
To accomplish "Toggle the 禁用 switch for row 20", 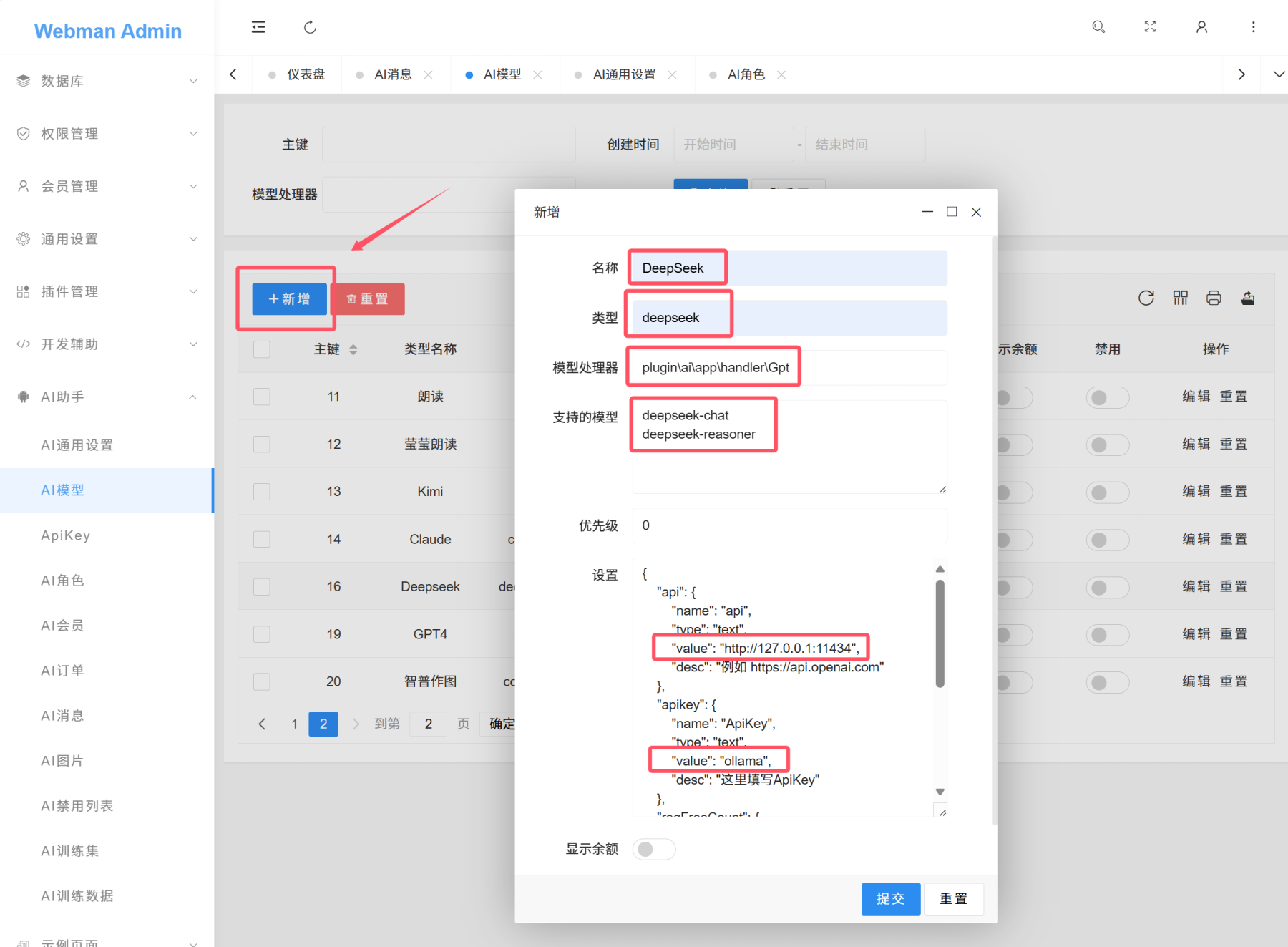I will [x=1108, y=682].
